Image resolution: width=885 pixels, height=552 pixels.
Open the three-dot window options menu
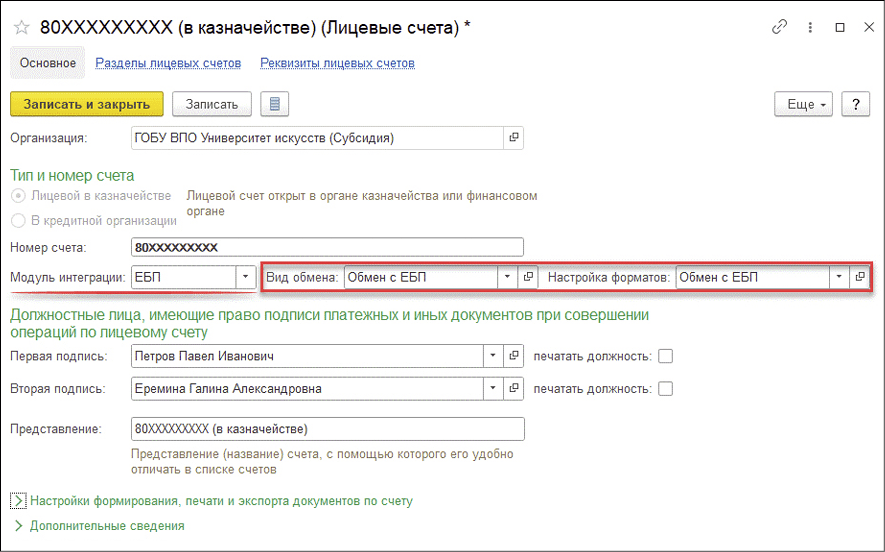810,28
